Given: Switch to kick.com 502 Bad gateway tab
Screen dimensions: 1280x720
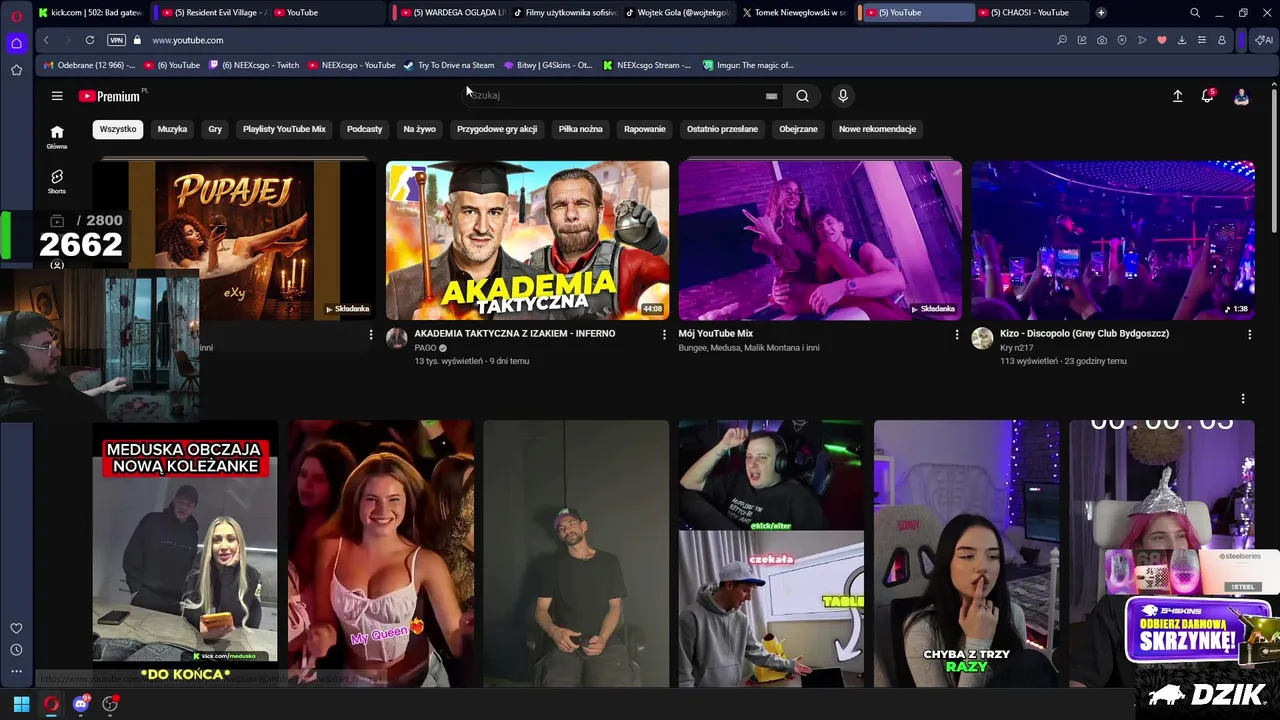Looking at the screenshot, I should click(90, 13).
